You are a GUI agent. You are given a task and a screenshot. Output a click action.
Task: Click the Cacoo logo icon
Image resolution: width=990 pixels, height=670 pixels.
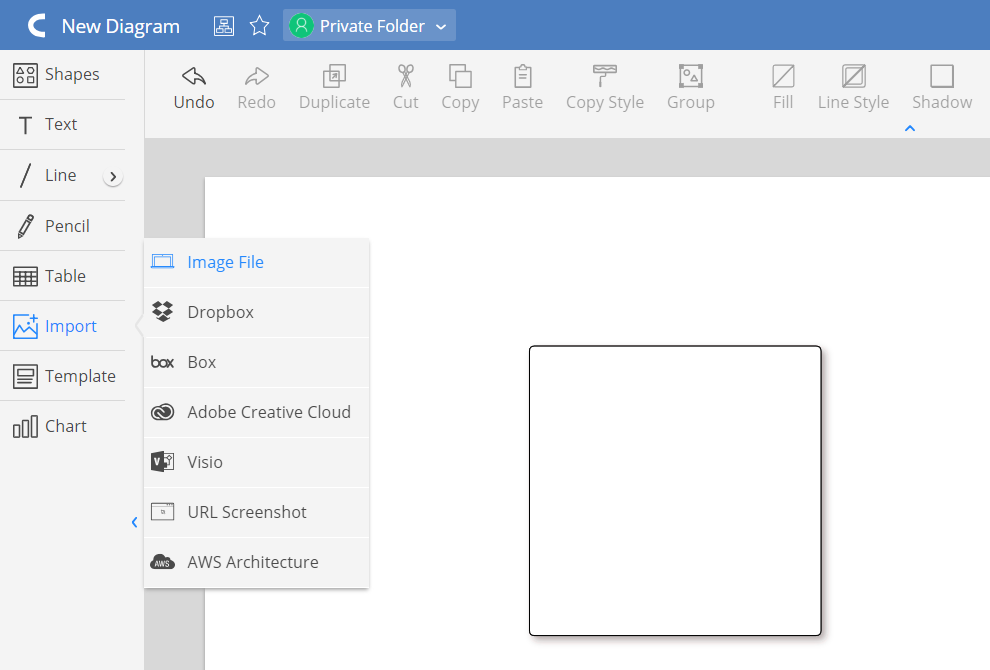click(37, 26)
